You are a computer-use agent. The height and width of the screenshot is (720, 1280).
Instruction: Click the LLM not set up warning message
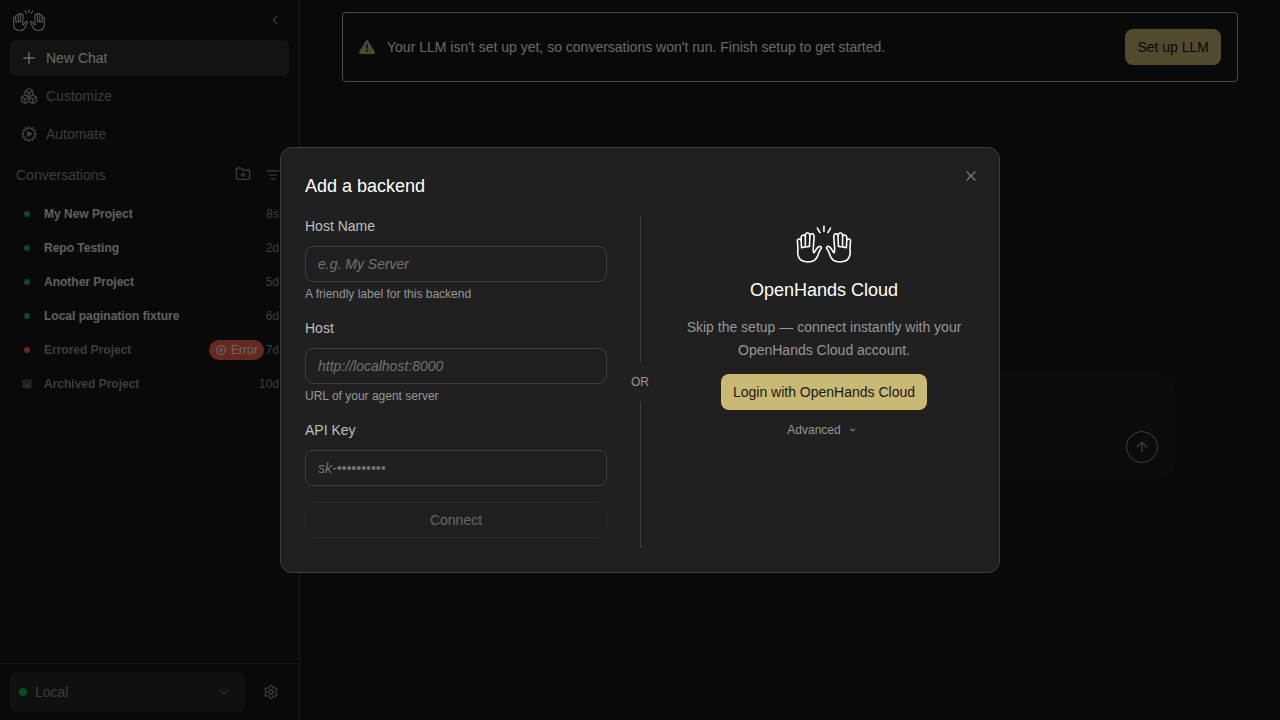tap(636, 47)
